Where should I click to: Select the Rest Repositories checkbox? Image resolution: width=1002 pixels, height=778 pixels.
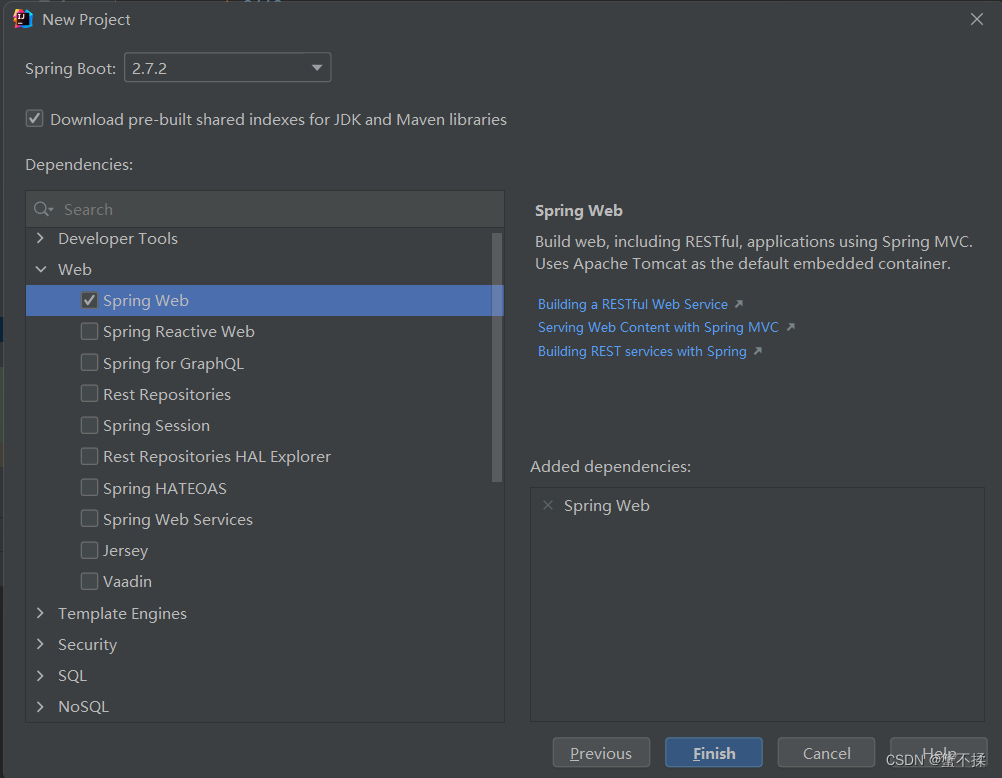coord(89,394)
